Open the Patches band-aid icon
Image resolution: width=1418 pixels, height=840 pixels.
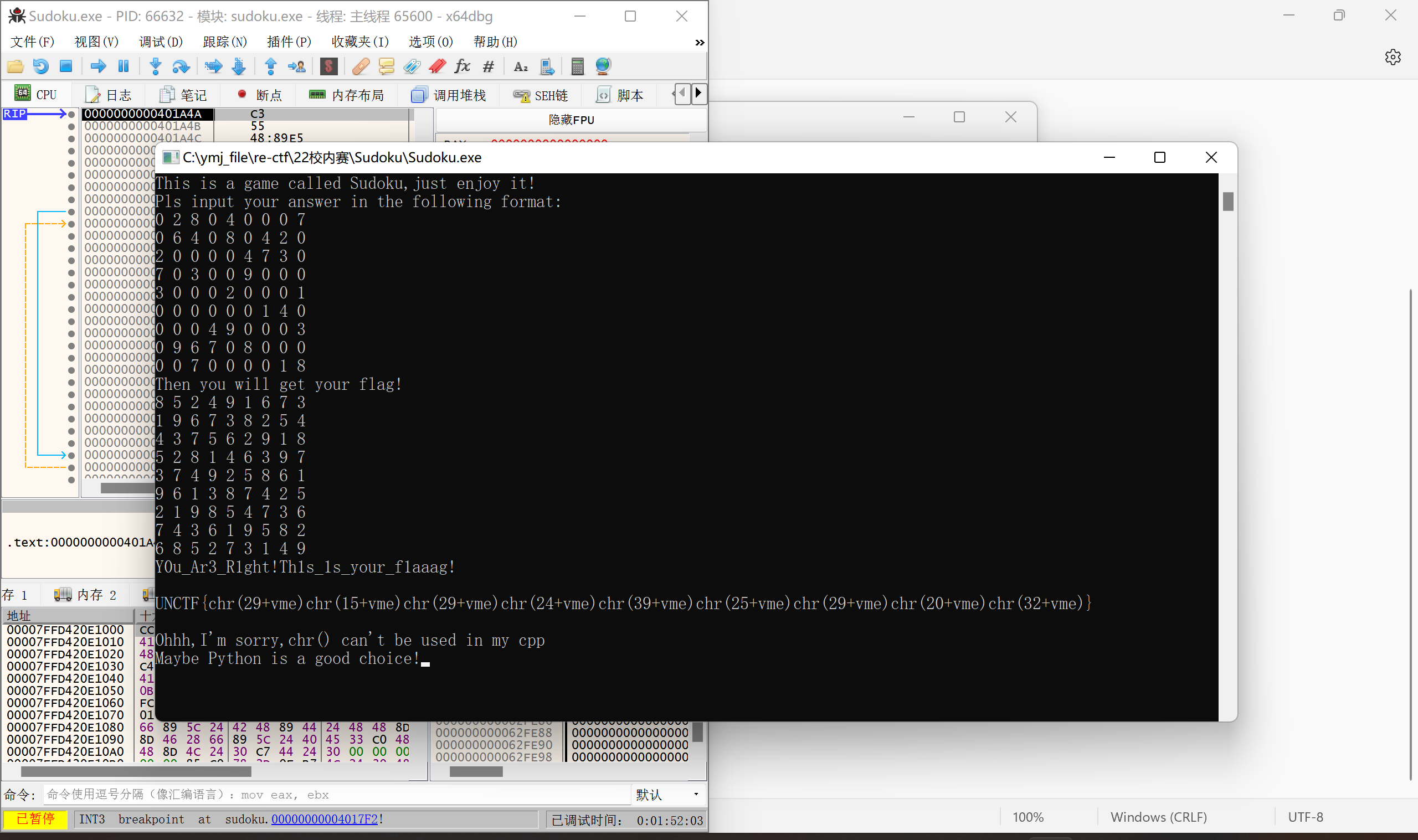point(361,66)
